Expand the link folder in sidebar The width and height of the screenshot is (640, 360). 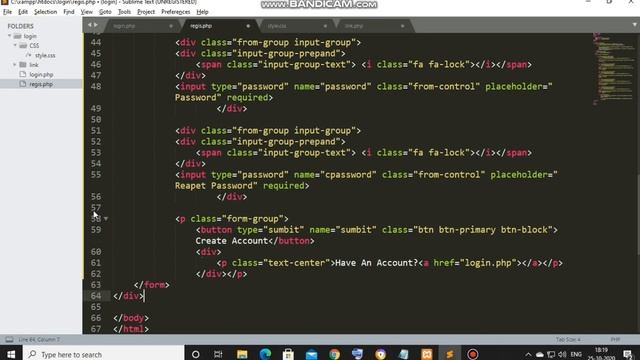[x=15, y=64]
